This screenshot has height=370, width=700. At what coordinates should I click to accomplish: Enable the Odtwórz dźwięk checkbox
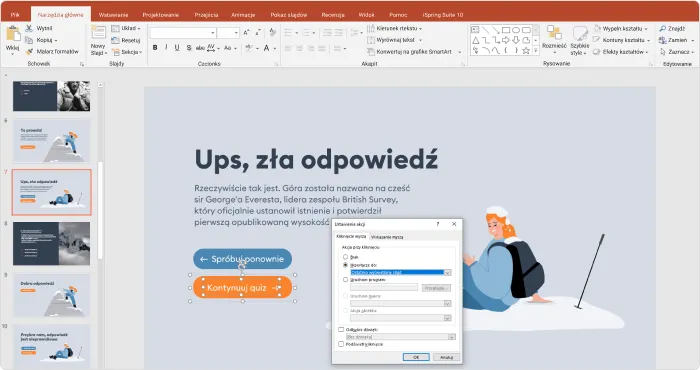pos(341,329)
